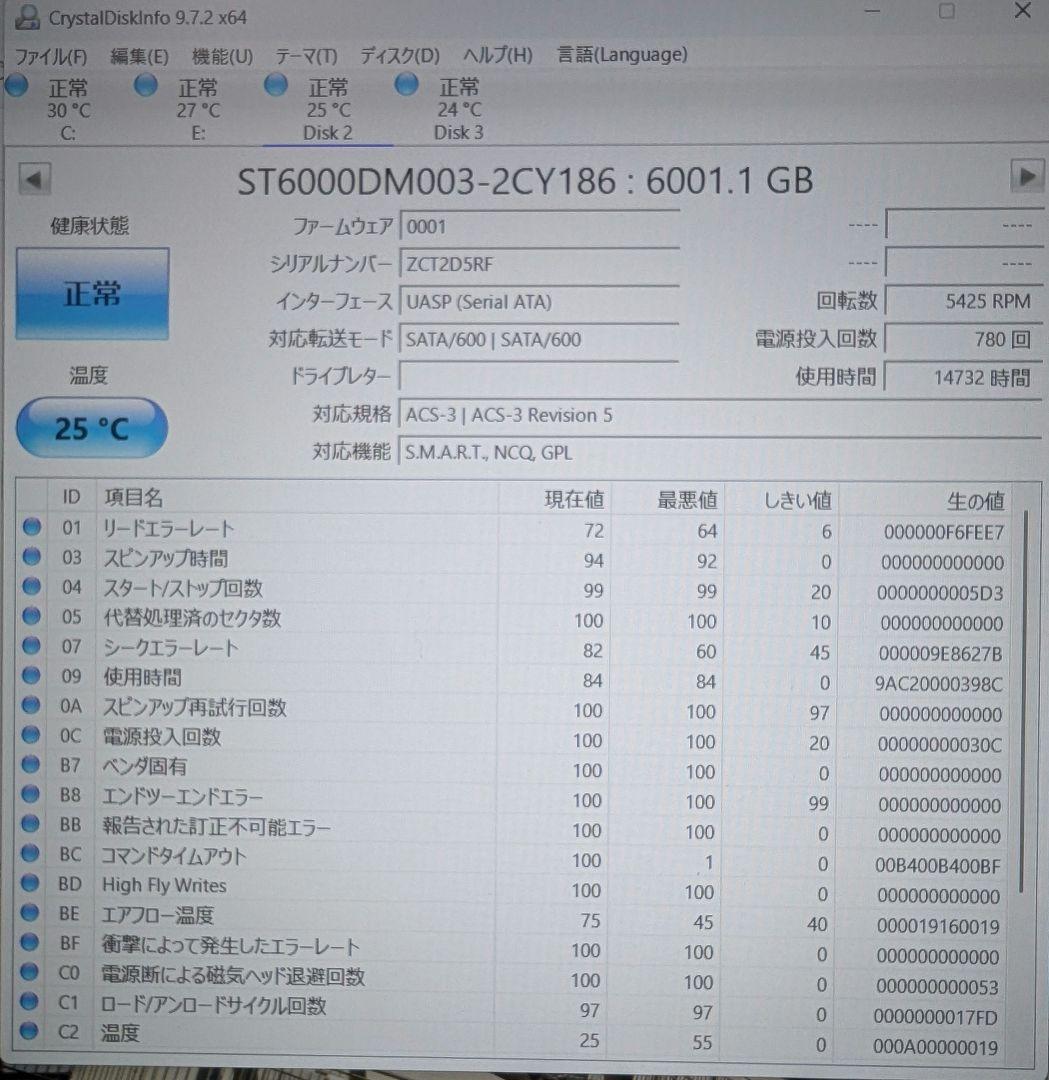
Task: Click the firmware field showing 0001
Action: tap(539, 226)
